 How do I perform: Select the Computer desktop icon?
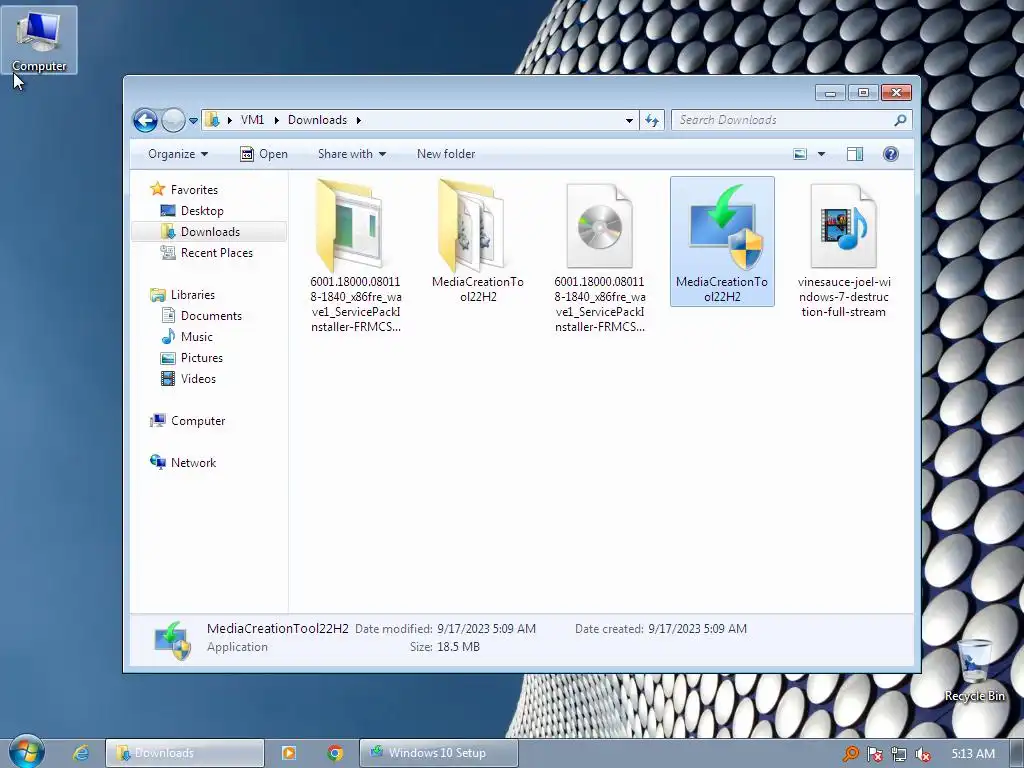coord(39,39)
